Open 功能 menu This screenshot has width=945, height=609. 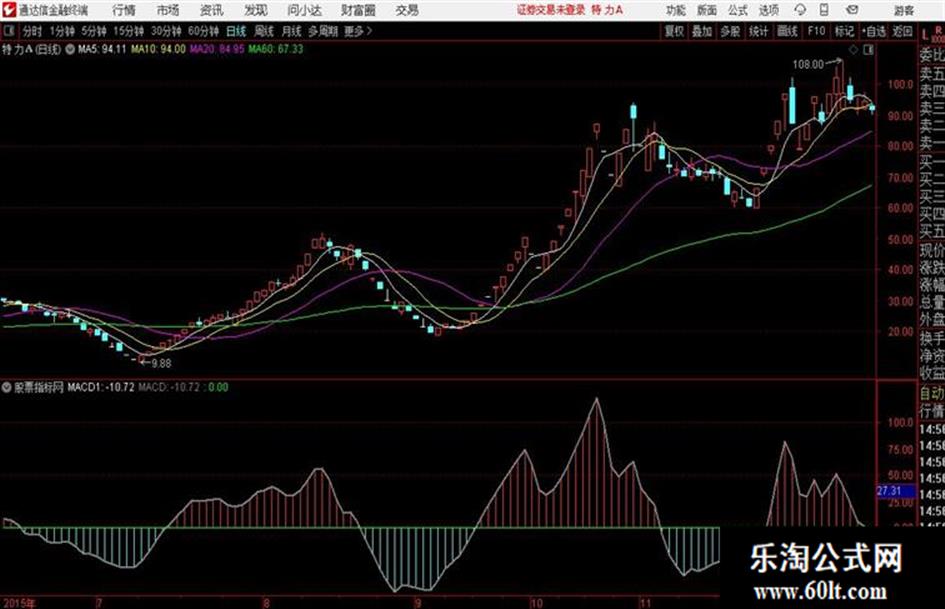(x=676, y=10)
